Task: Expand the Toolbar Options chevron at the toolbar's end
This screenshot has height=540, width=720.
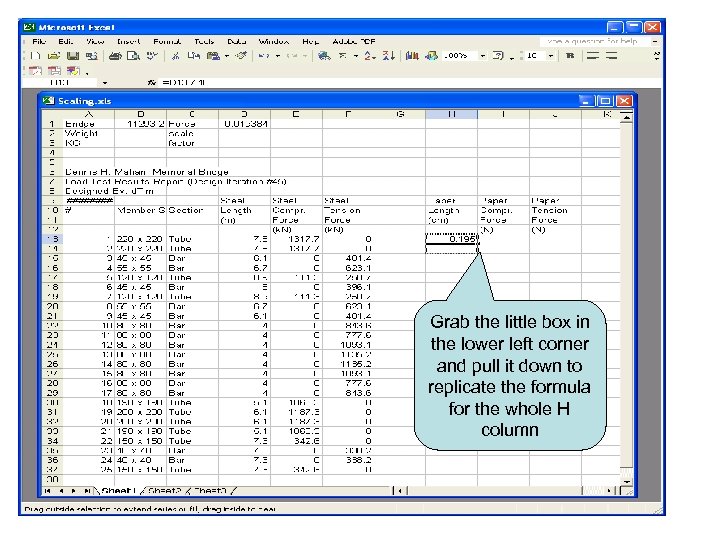Action: (x=657, y=56)
